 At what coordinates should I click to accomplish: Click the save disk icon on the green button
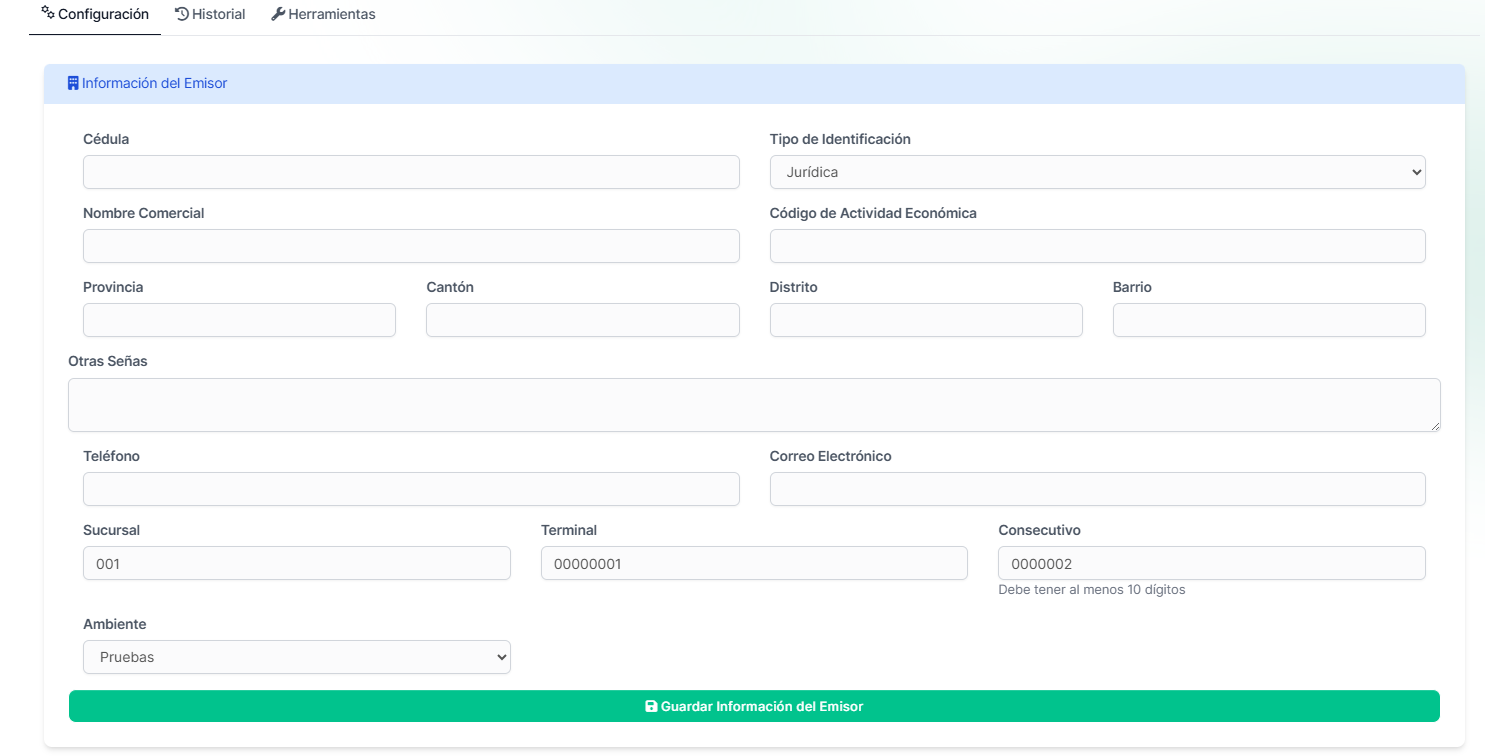pos(651,706)
